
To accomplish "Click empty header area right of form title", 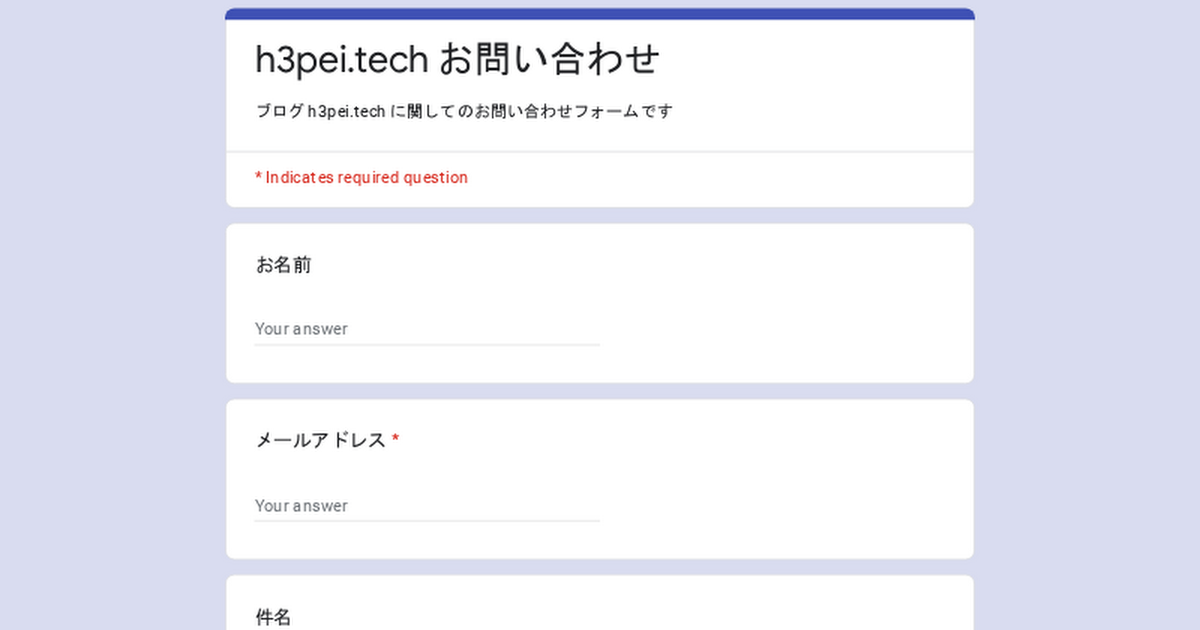I will [x=810, y=59].
